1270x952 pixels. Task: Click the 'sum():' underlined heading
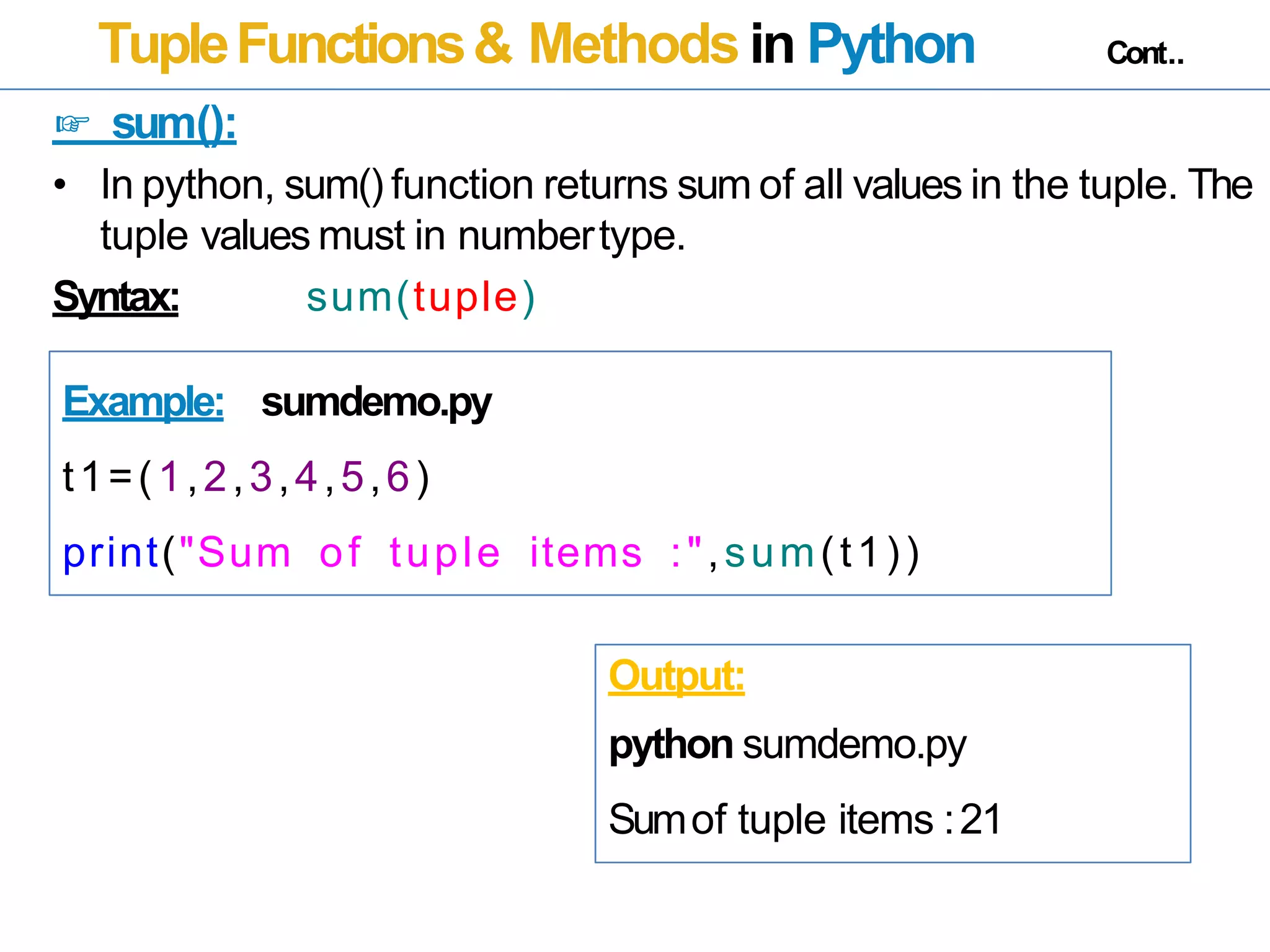point(174,125)
